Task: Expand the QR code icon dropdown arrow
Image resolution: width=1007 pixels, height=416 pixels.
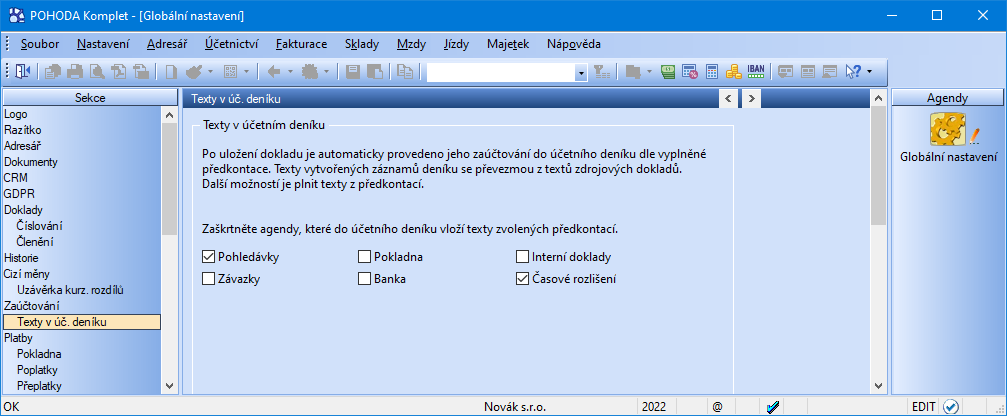Action: click(x=248, y=72)
